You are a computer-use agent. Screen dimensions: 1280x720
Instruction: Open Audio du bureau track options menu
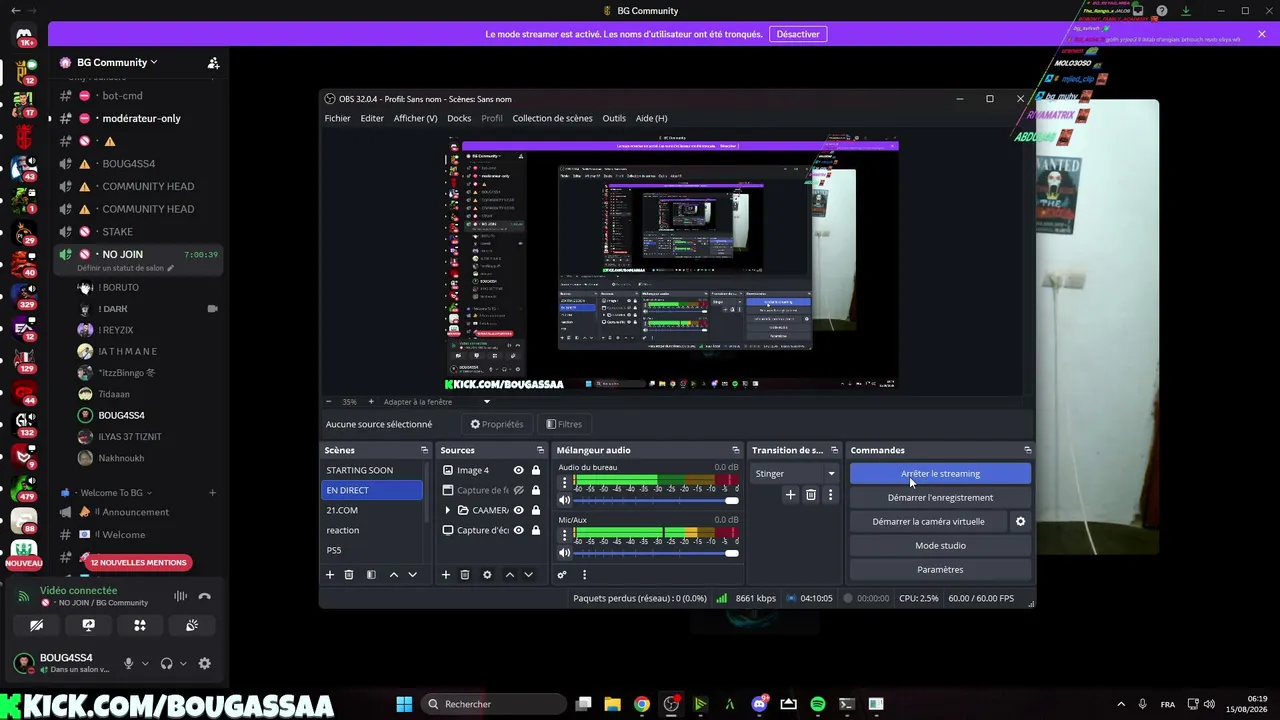click(564, 482)
